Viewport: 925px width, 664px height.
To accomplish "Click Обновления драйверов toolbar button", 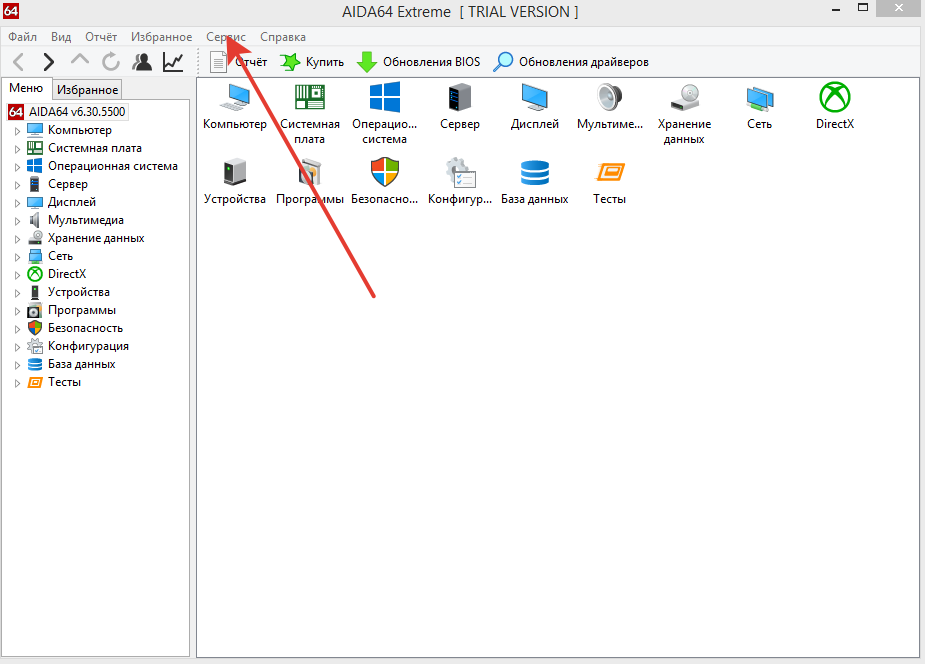I will (x=570, y=62).
